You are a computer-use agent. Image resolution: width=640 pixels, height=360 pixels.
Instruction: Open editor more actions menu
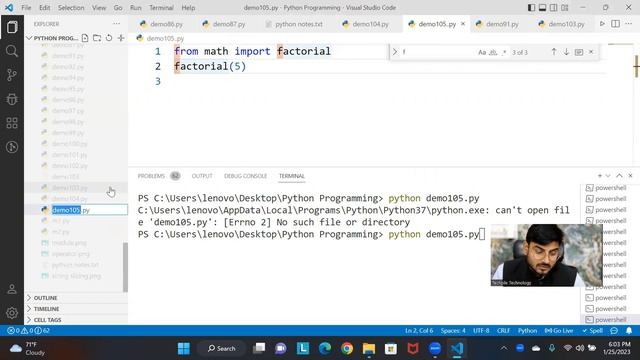(x=629, y=24)
